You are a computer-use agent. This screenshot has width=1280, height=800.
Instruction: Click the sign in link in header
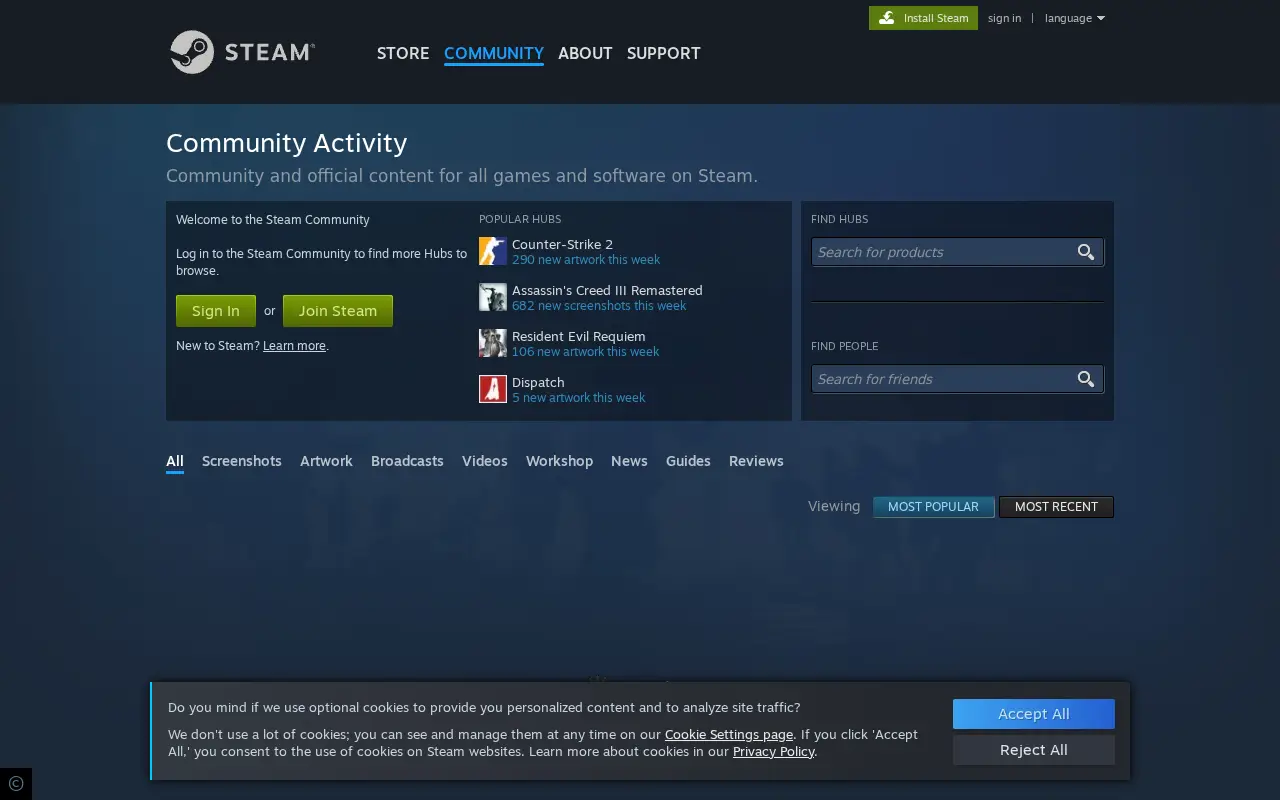(1004, 18)
